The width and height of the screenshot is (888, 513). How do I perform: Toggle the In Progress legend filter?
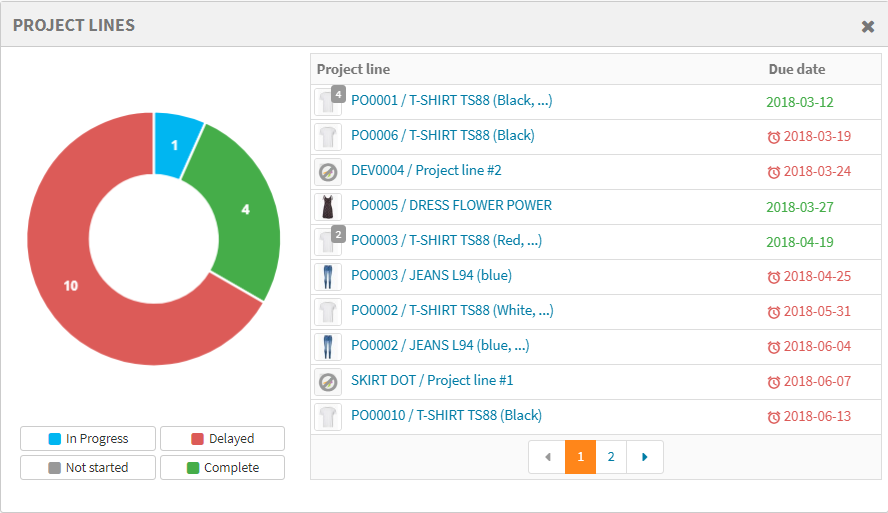click(88, 439)
